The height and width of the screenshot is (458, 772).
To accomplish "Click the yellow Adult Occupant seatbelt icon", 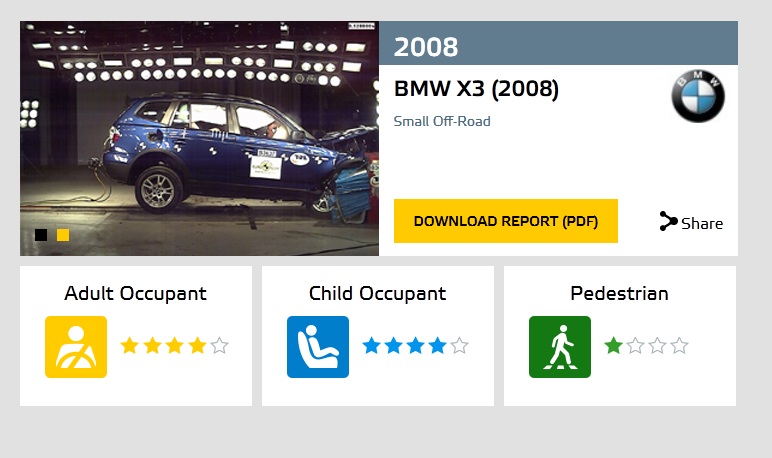I will coord(76,347).
